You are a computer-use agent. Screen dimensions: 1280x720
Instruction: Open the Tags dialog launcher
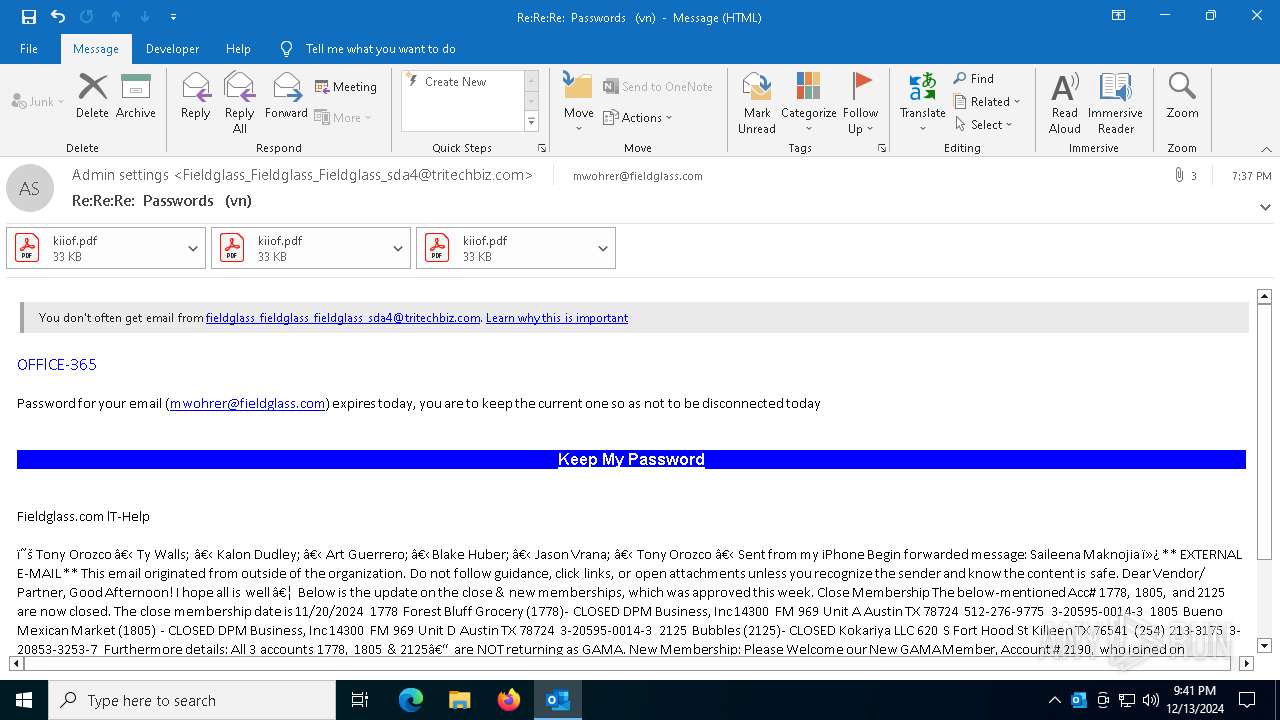[882, 148]
